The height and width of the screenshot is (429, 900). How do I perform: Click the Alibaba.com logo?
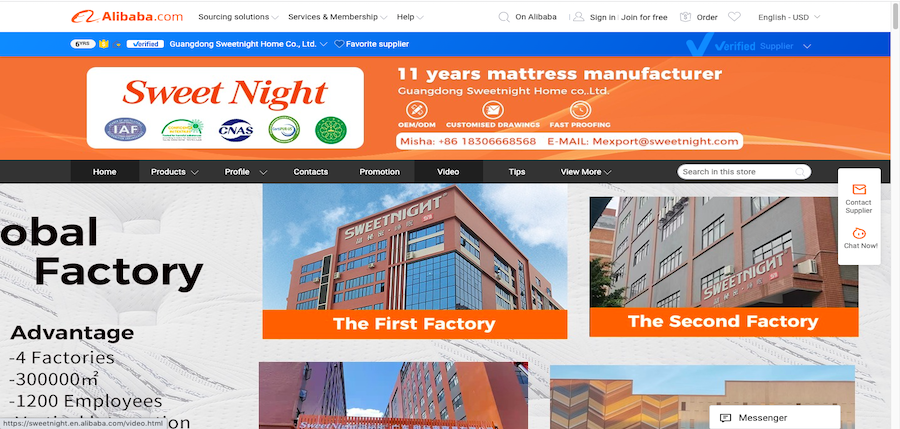coord(127,17)
